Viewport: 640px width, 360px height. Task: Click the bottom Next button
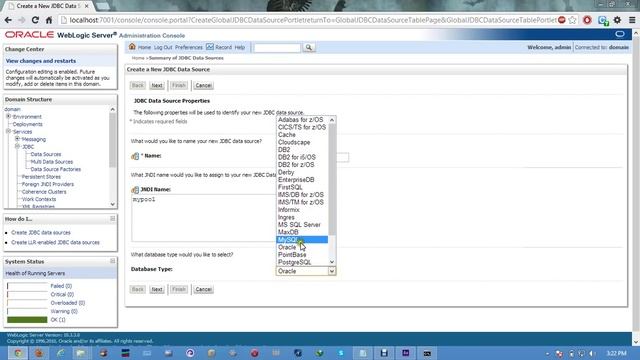(157, 289)
